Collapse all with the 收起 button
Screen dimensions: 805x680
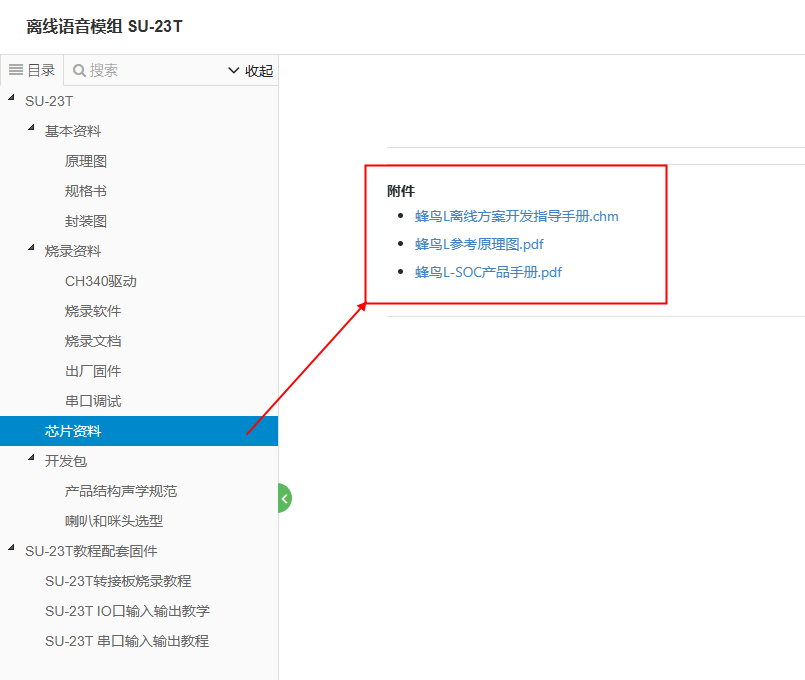250,70
